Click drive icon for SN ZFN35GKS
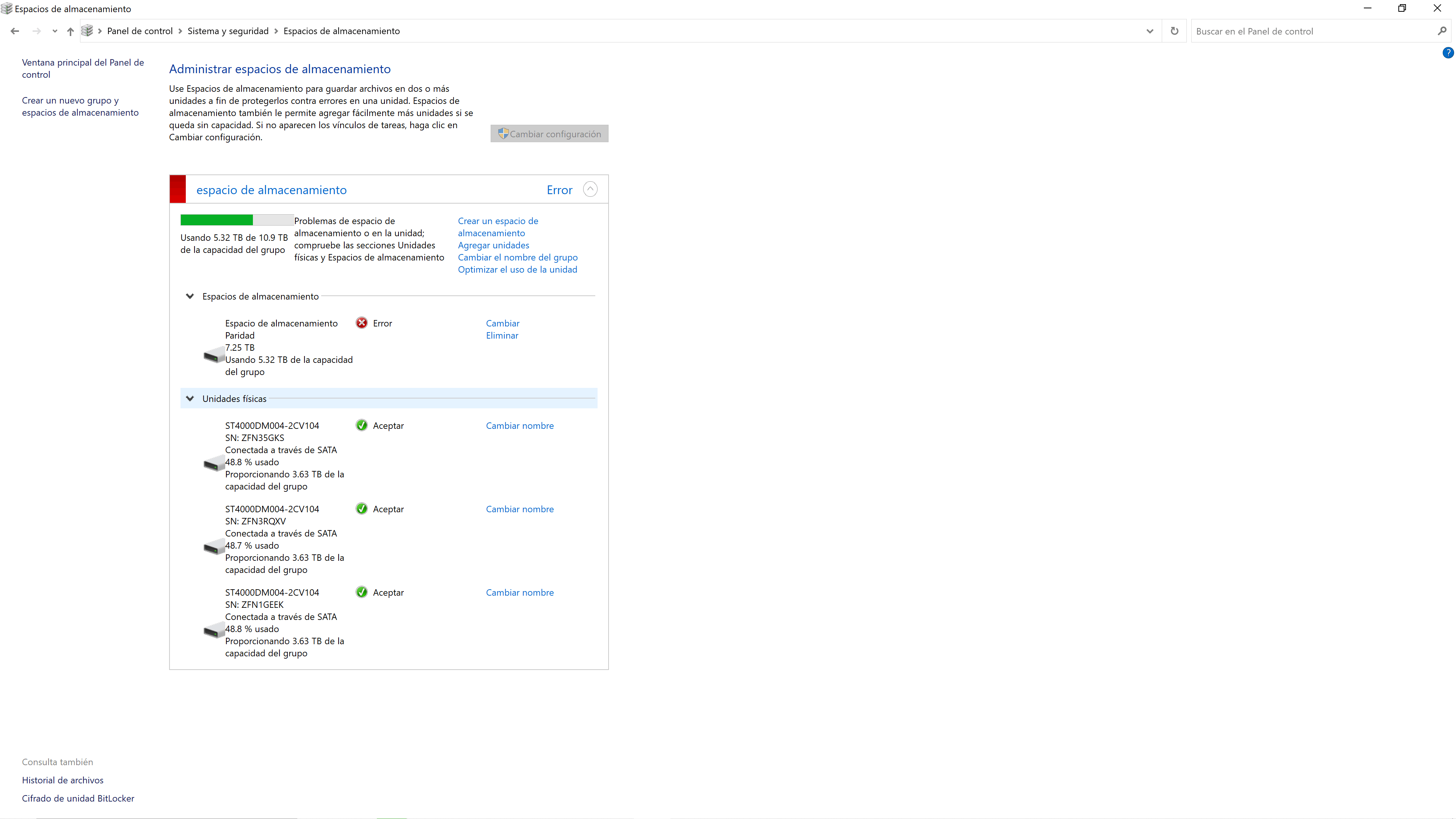The image size is (1456, 819). pos(214,463)
